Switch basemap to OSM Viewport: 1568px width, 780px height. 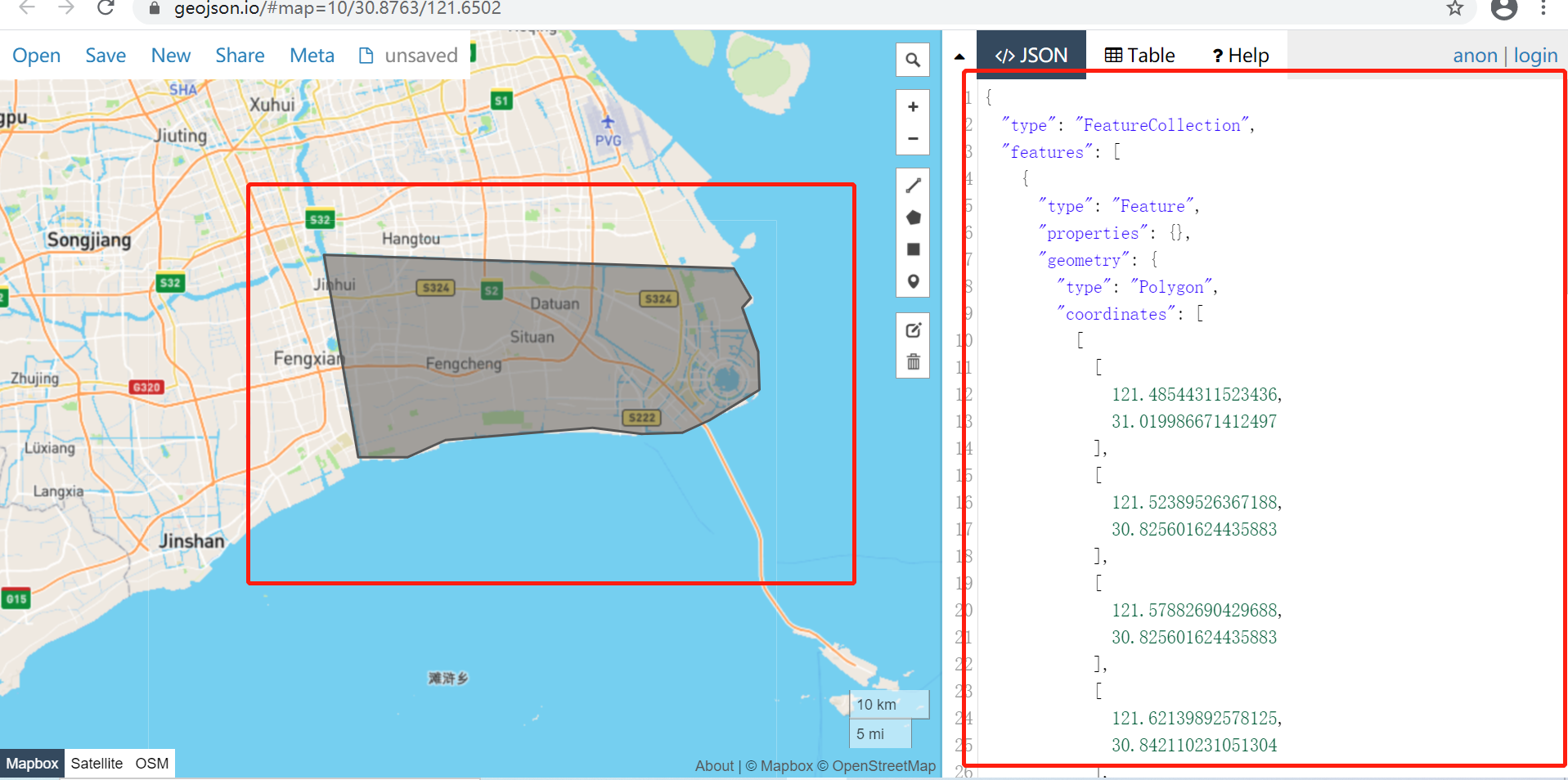151,763
